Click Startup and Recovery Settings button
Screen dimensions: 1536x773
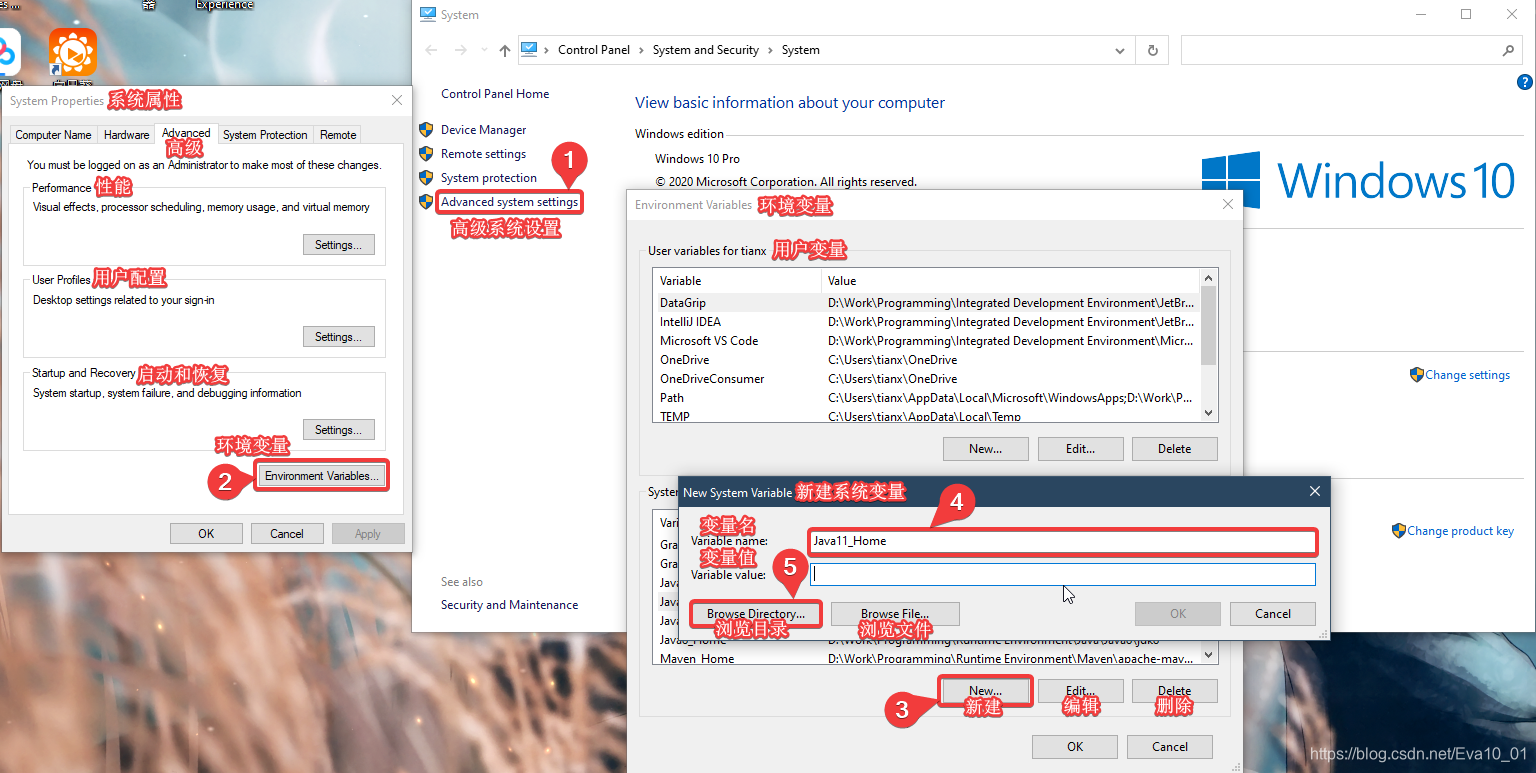tap(339, 430)
